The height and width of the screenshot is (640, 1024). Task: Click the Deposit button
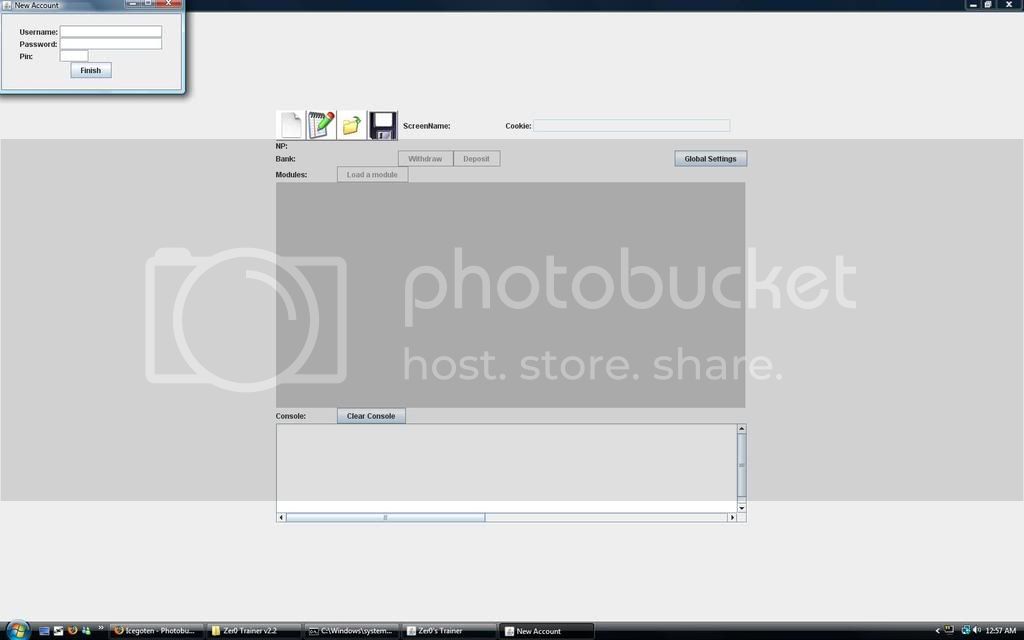point(476,159)
